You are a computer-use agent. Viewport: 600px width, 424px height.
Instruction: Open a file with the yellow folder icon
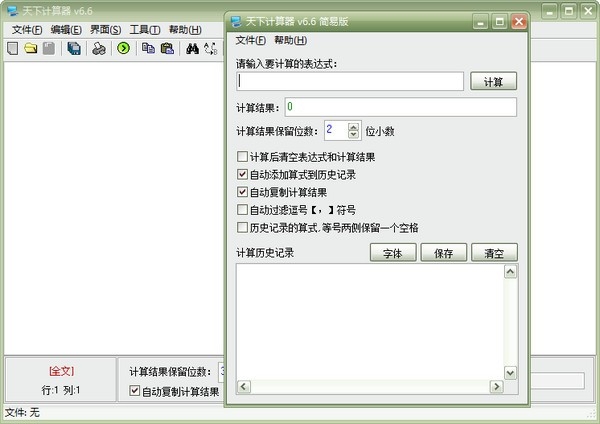click(x=31, y=49)
